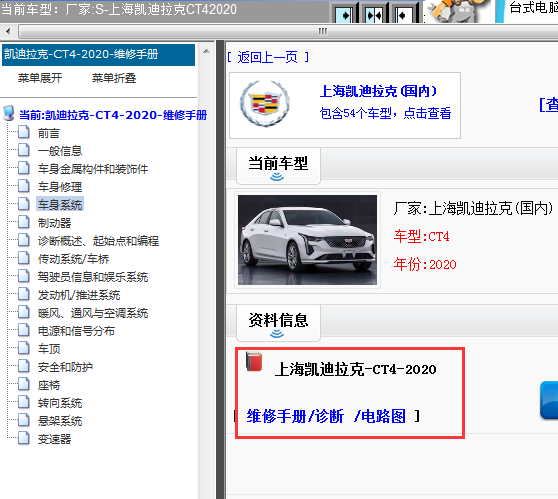Open the 转向系统 tree item
This screenshot has height=499, width=558.
60,403
